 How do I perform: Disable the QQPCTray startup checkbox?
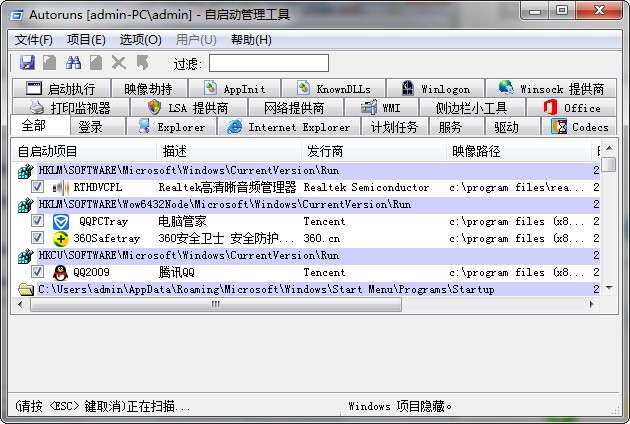[38, 221]
